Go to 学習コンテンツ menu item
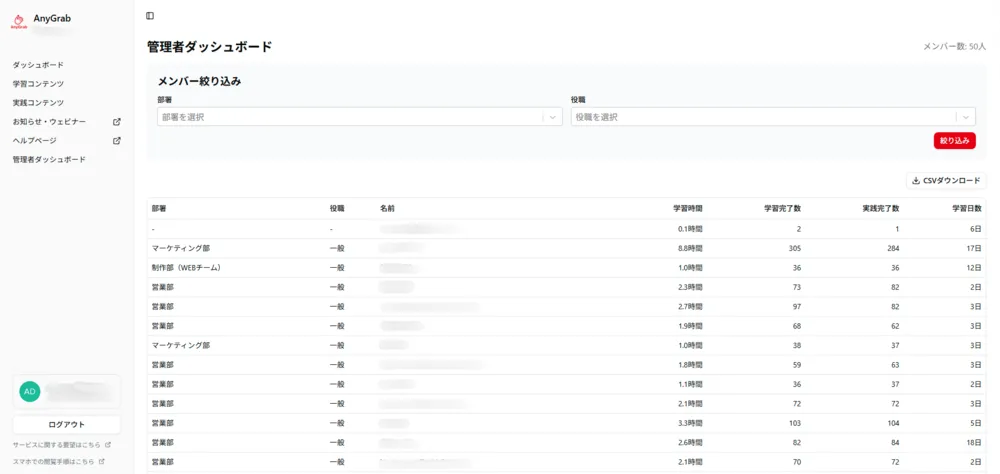The image size is (1000, 474). click(x=38, y=84)
